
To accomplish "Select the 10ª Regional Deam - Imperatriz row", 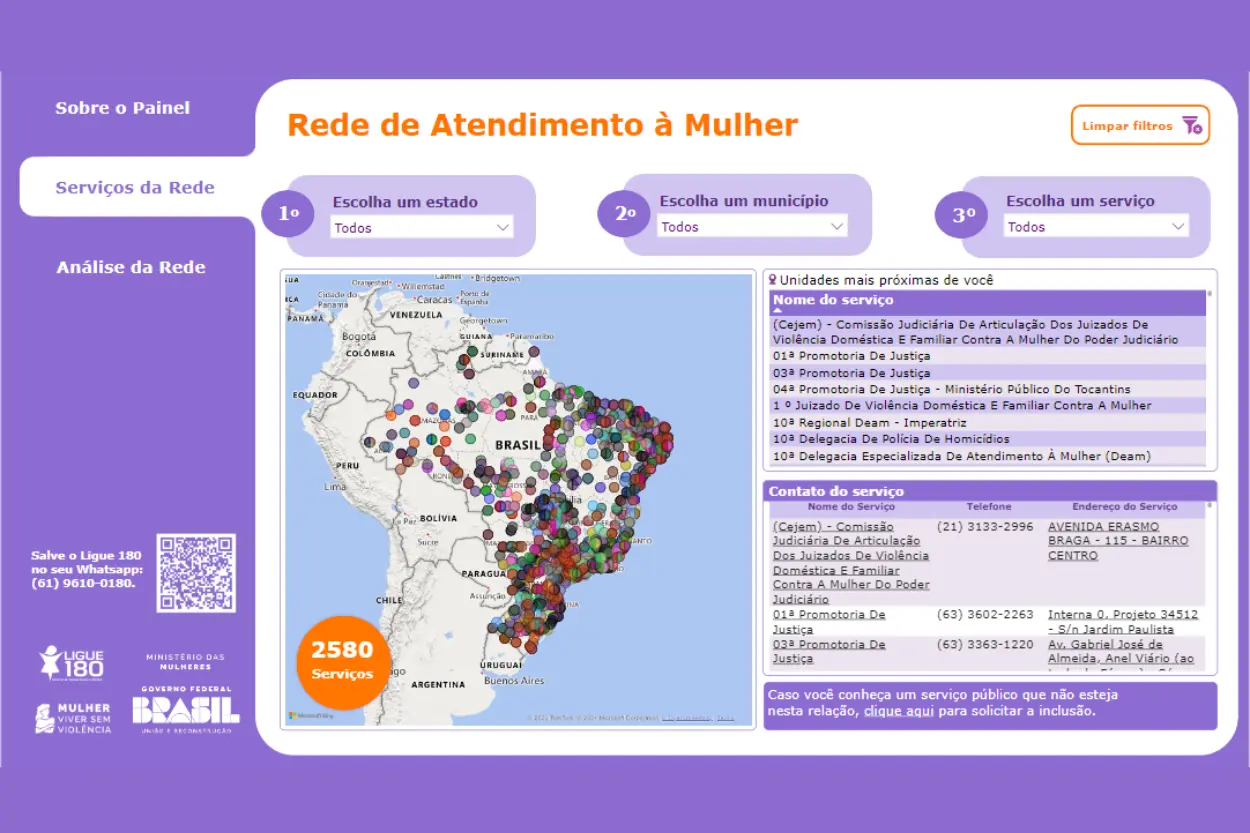I will (988, 422).
